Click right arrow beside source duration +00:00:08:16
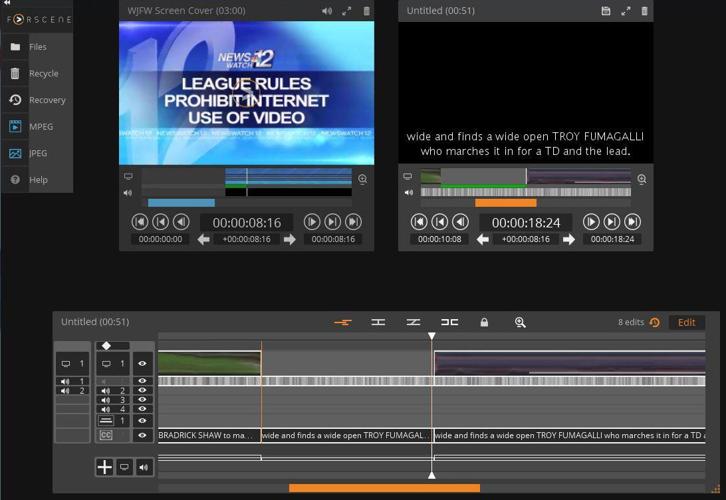The height and width of the screenshot is (500, 726). coord(290,239)
